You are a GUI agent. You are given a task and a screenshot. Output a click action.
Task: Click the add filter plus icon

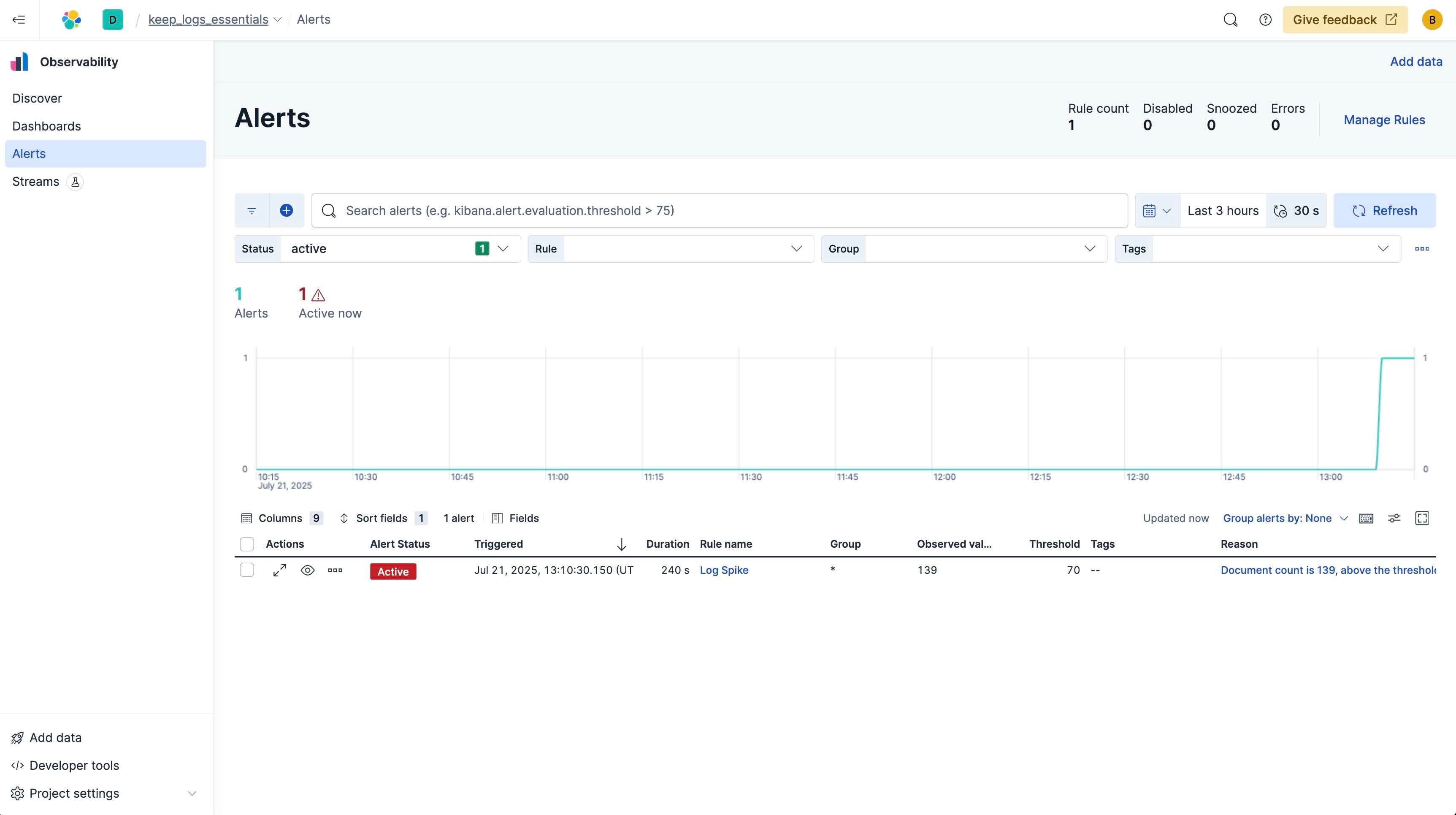point(287,210)
